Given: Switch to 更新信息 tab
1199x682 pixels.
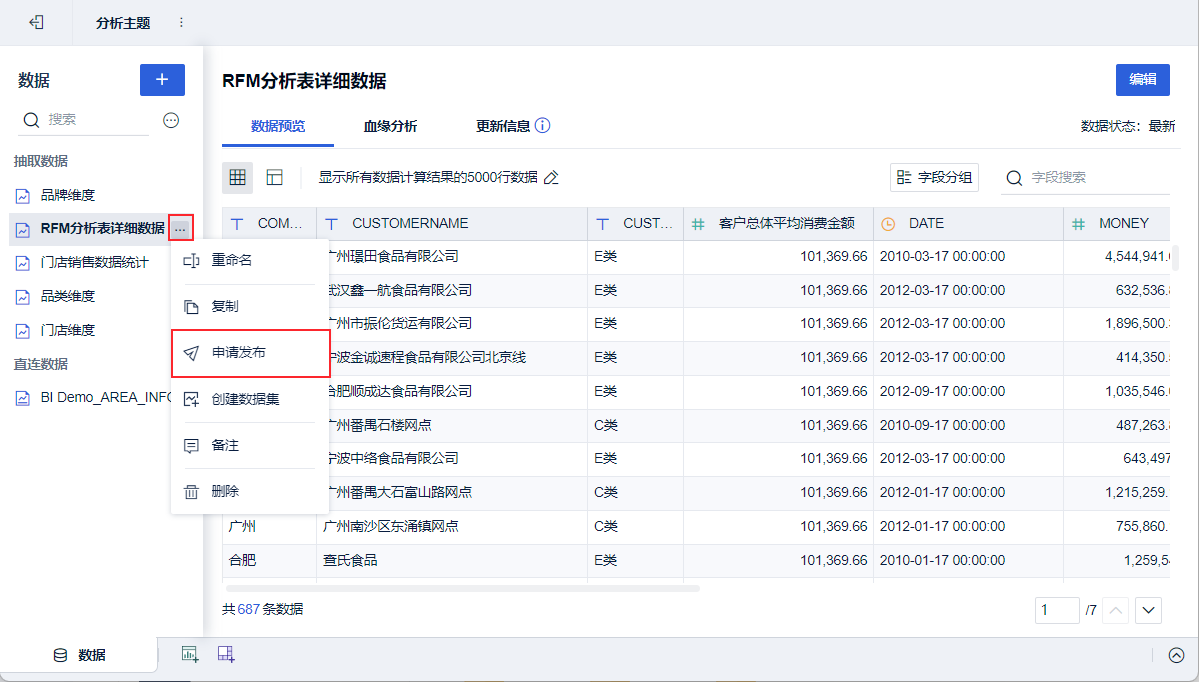Looking at the screenshot, I should coord(503,126).
